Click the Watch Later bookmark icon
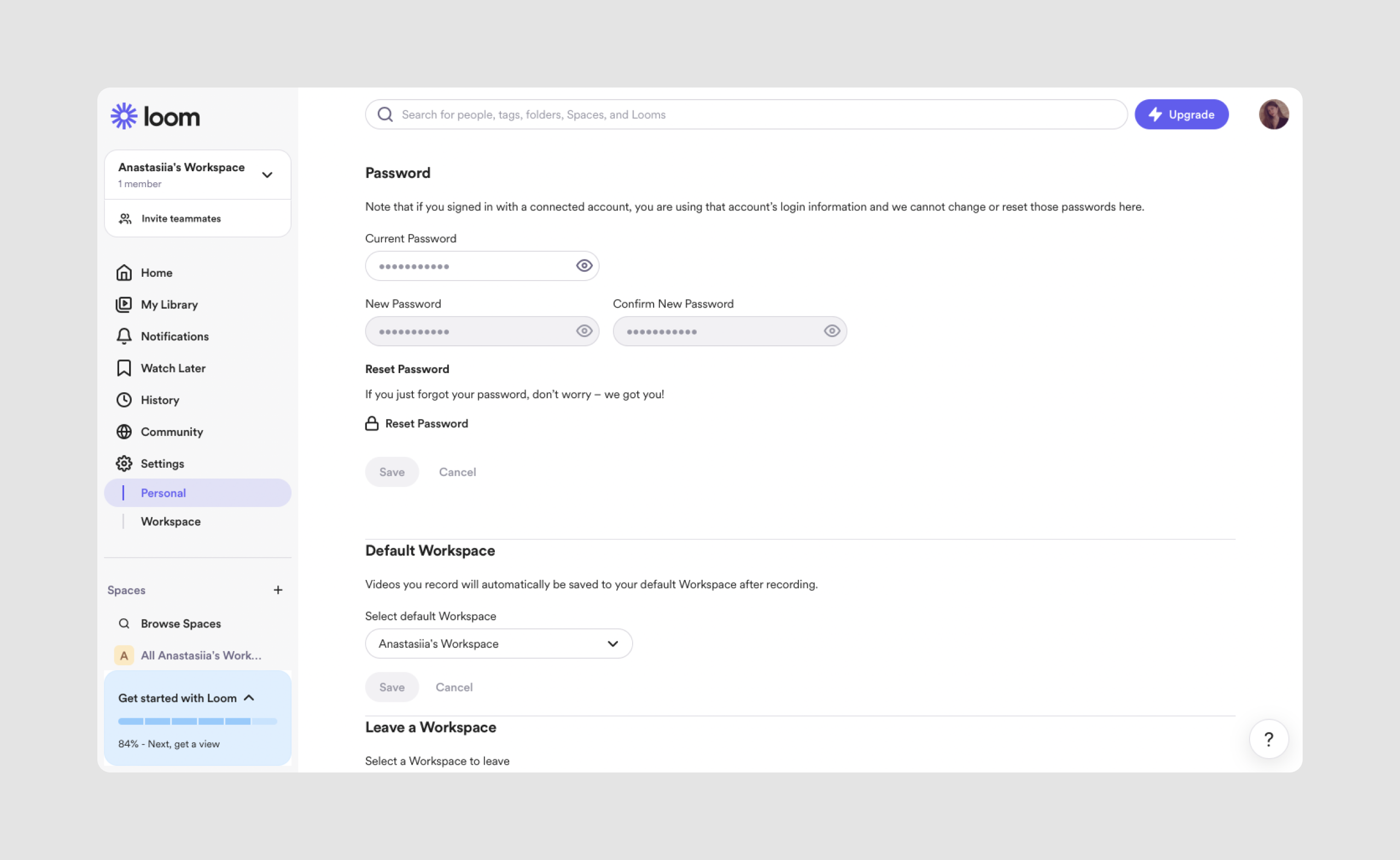The image size is (1400, 860). point(124,368)
